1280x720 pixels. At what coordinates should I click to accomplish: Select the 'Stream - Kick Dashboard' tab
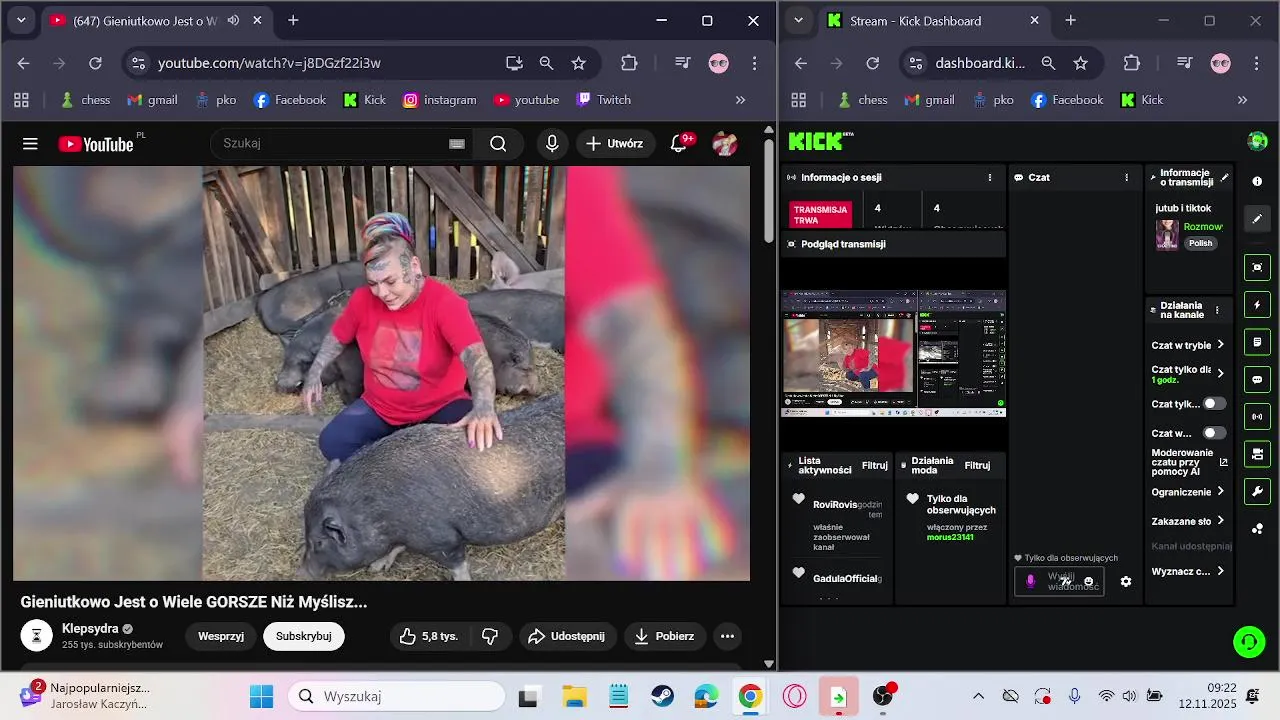pyautogui.click(x=934, y=20)
